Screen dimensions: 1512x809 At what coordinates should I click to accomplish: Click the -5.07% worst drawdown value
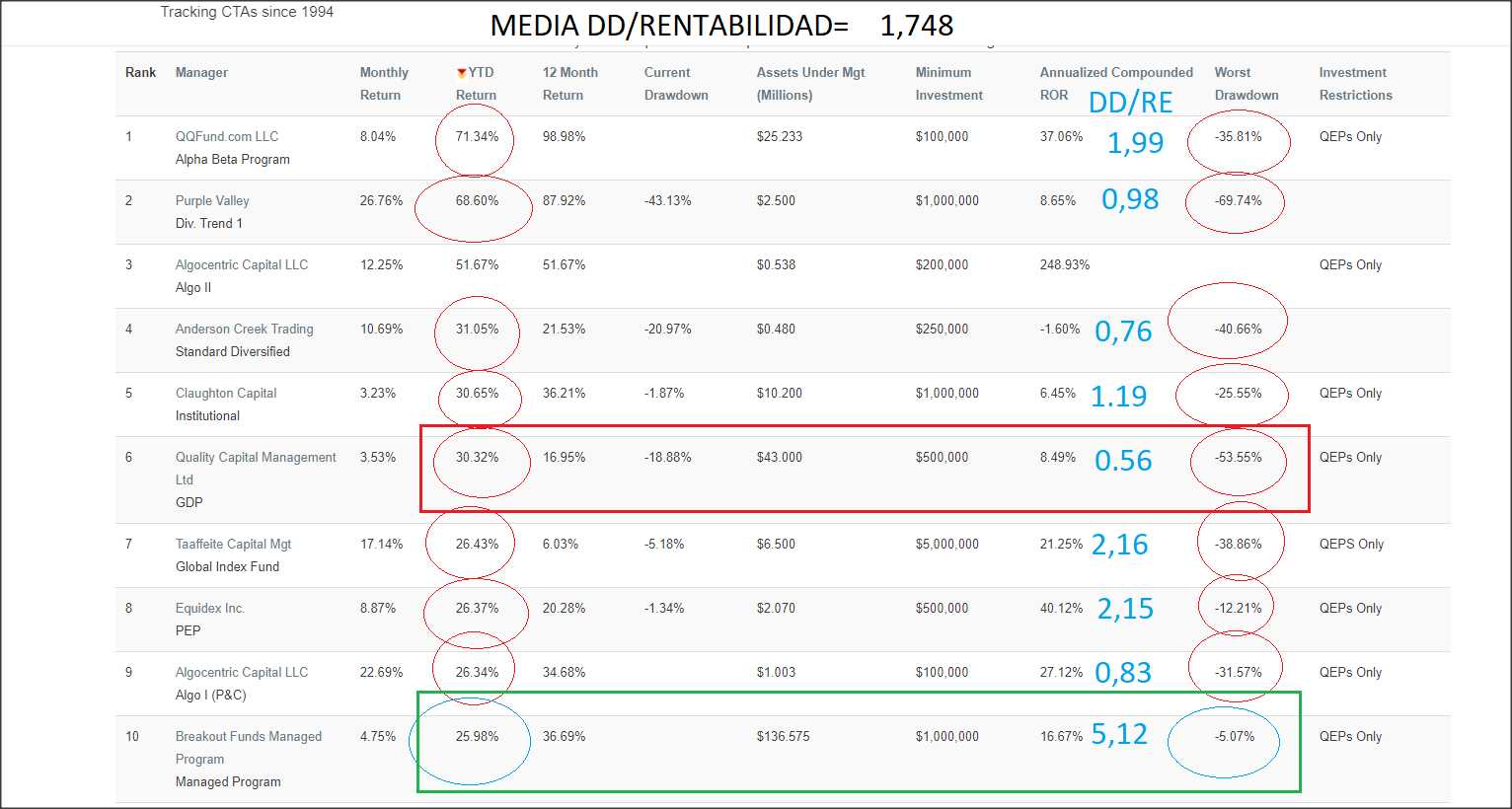(1235, 737)
